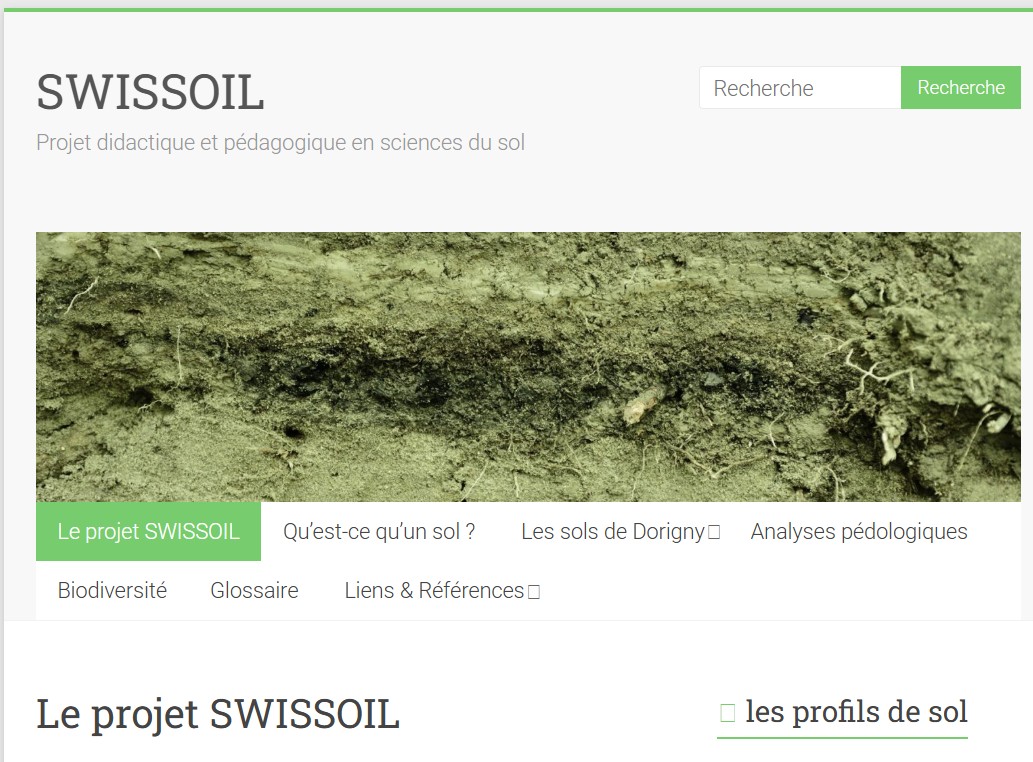Open the Biodiversité menu item
This screenshot has width=1033, height=762.
[112, 590]
